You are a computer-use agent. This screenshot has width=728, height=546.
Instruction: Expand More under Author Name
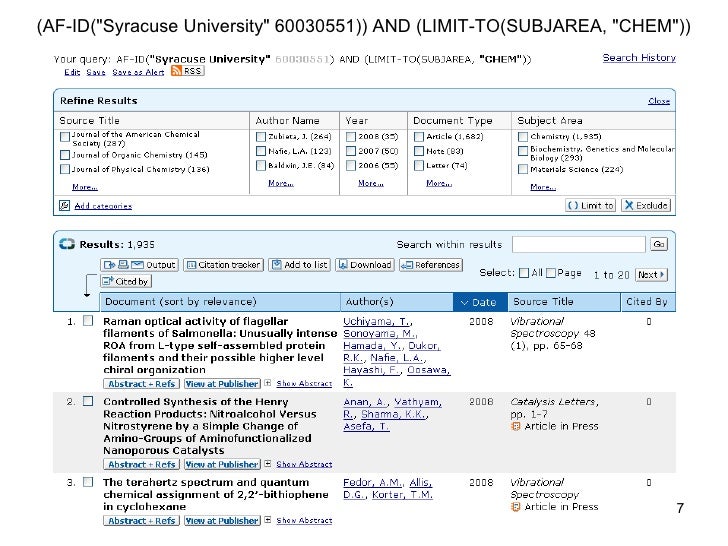tap(281, 183)
